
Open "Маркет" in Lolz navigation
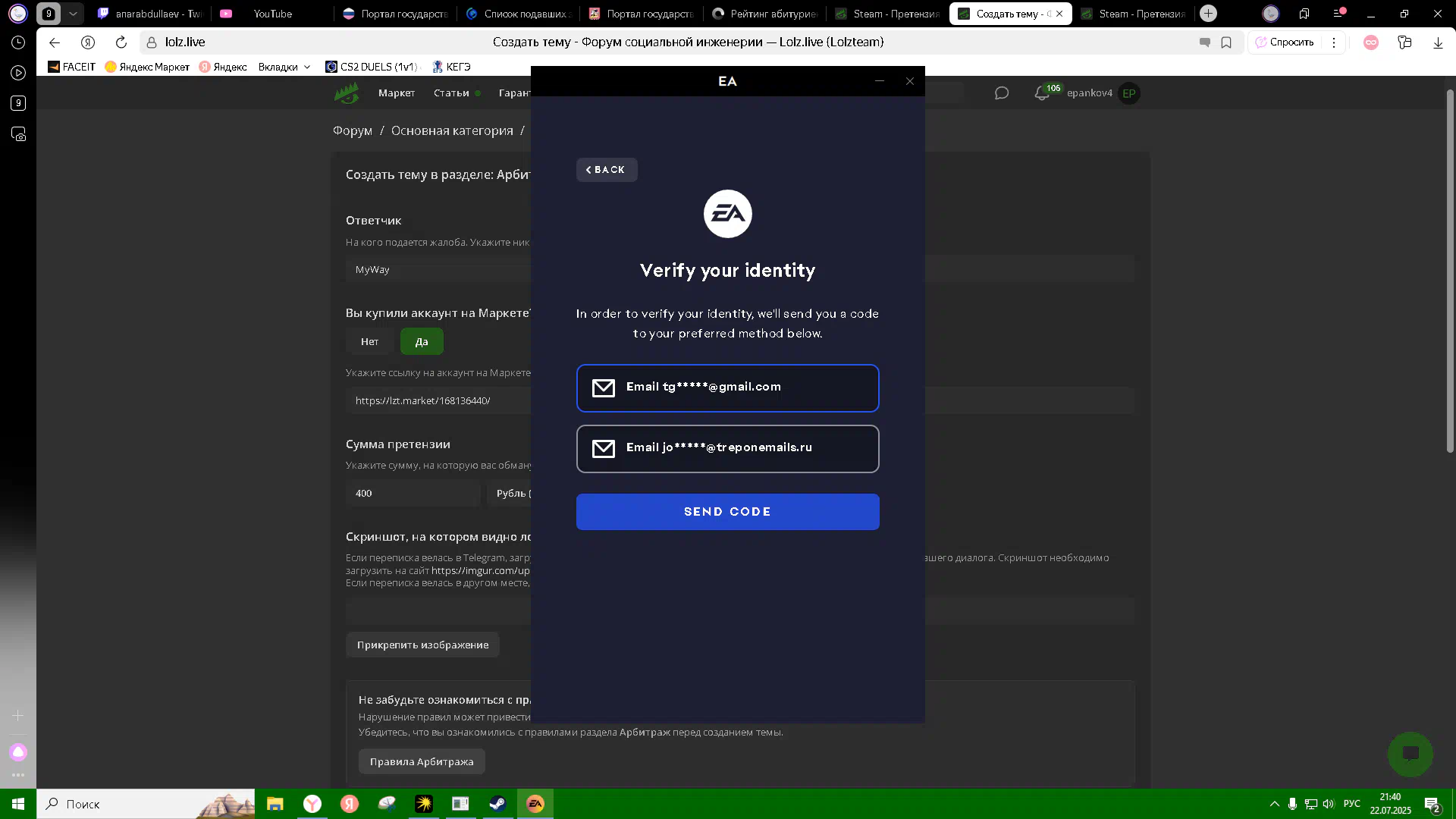pyautogui.click(x=397, y=93)
